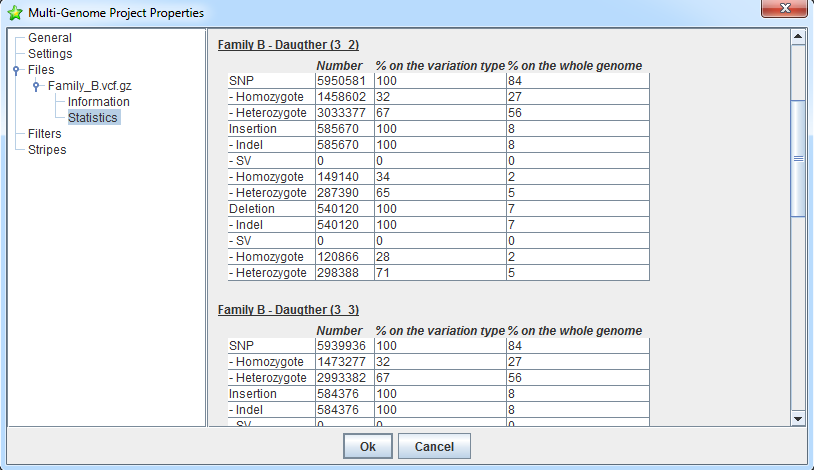
Task: Click the star icon in the title bar
Action: click(x=15, y=13)
